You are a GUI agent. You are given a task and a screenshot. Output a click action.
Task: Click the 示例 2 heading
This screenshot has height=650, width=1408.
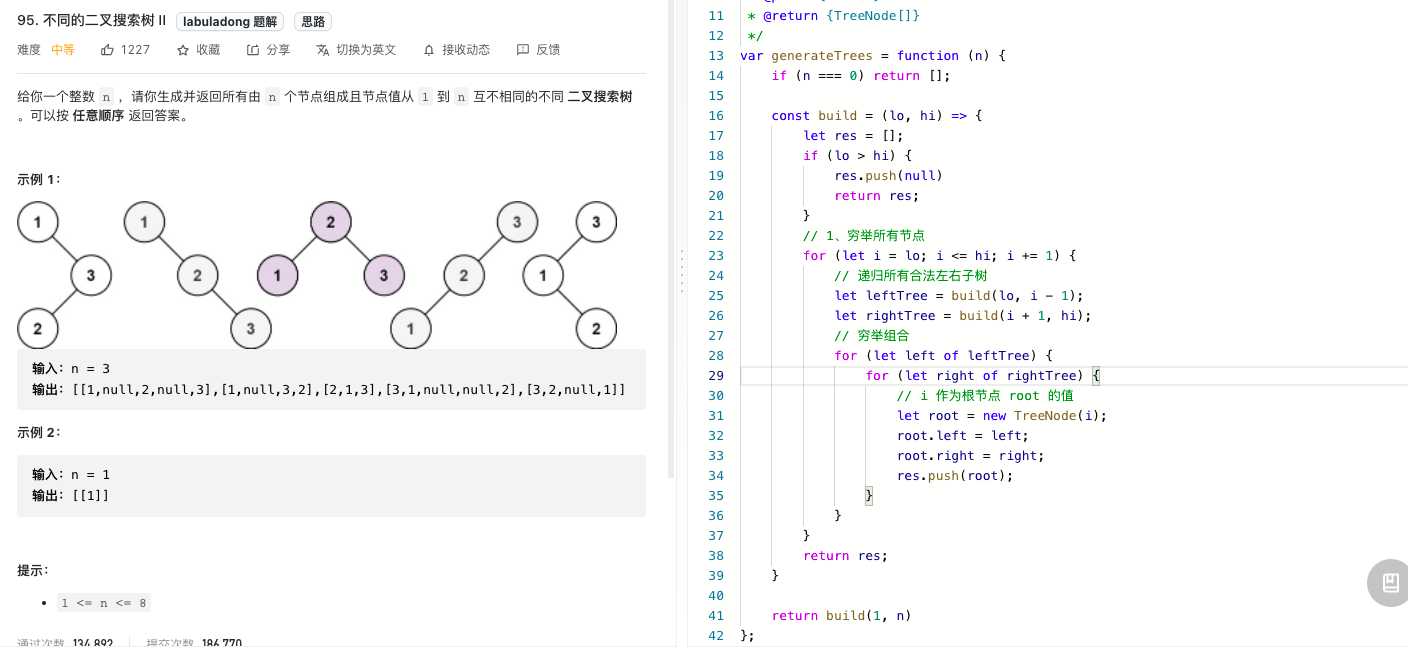click(x=39, y=432)
